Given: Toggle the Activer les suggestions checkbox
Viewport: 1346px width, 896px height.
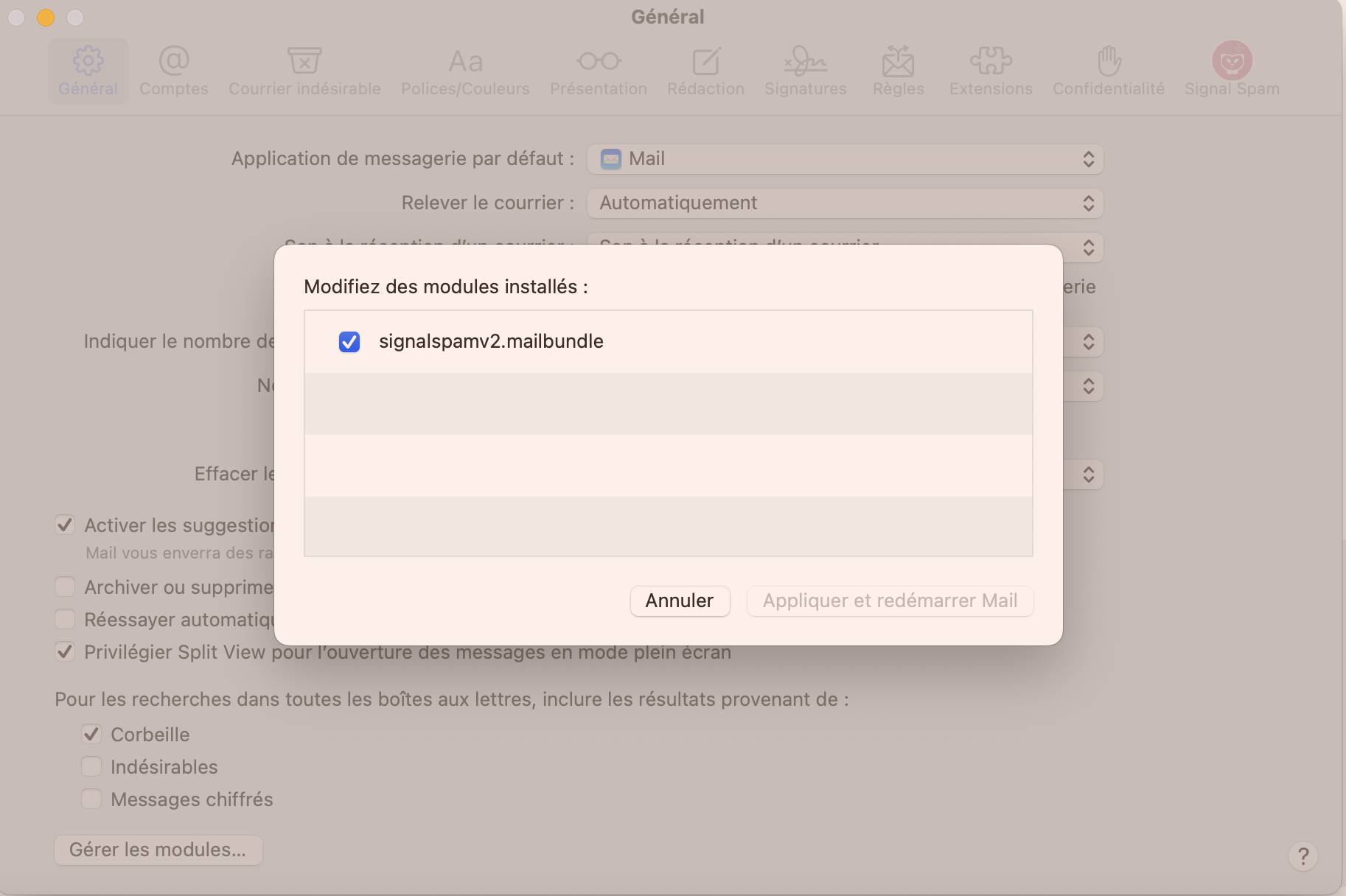Looking at the screenshot, I should pos(65,525).
